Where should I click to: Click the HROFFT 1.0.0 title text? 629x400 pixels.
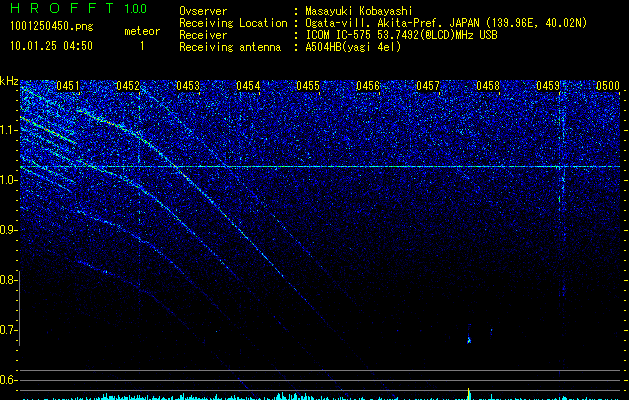(78, 8)
